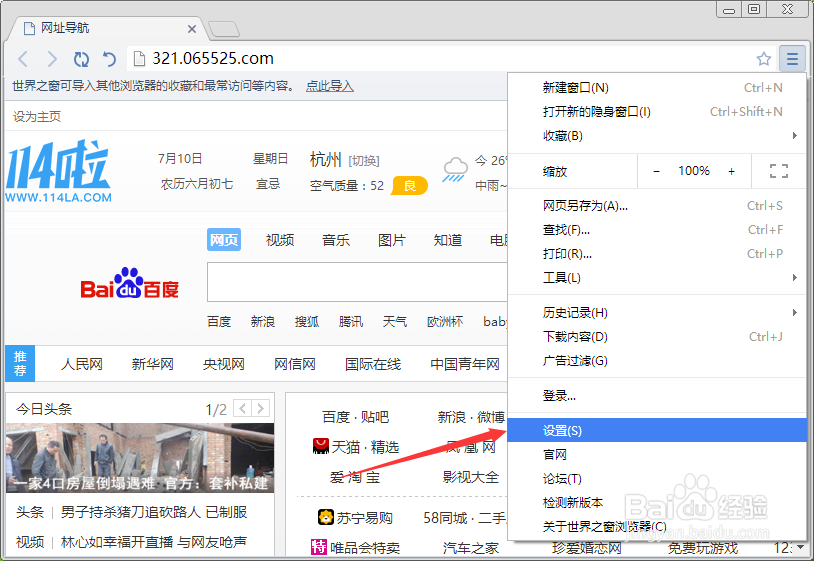Open the 中国青年网 recommended link
The image size is (814, 561).
[x=465, y=364]
